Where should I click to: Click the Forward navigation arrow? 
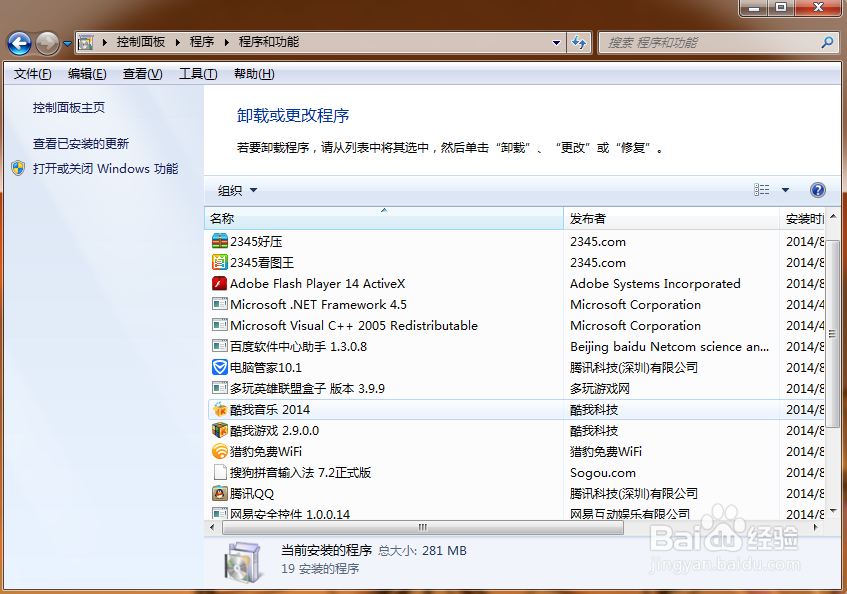pos(48,43)
